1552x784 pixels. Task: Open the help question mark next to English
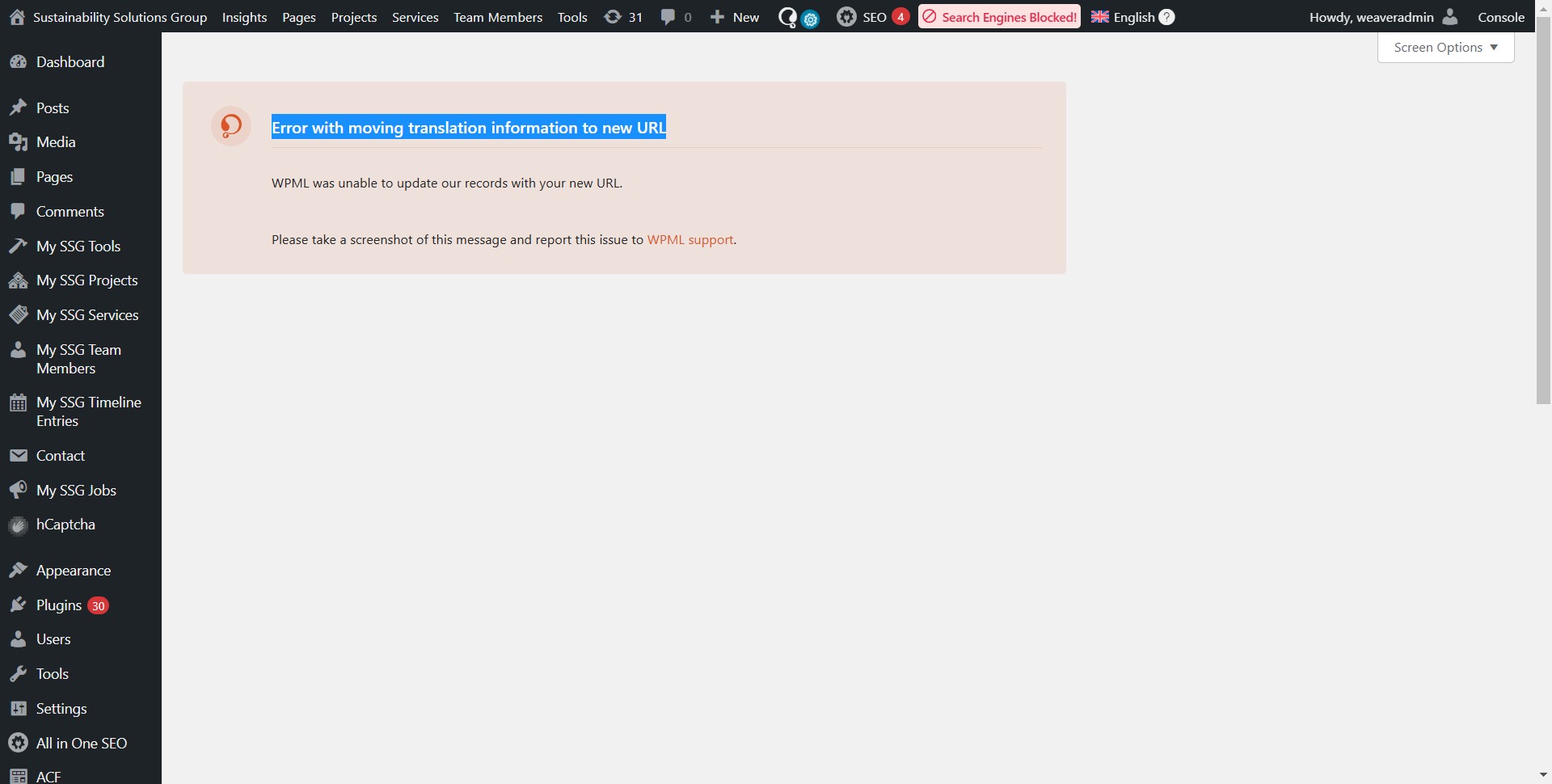pos(1166,17)
